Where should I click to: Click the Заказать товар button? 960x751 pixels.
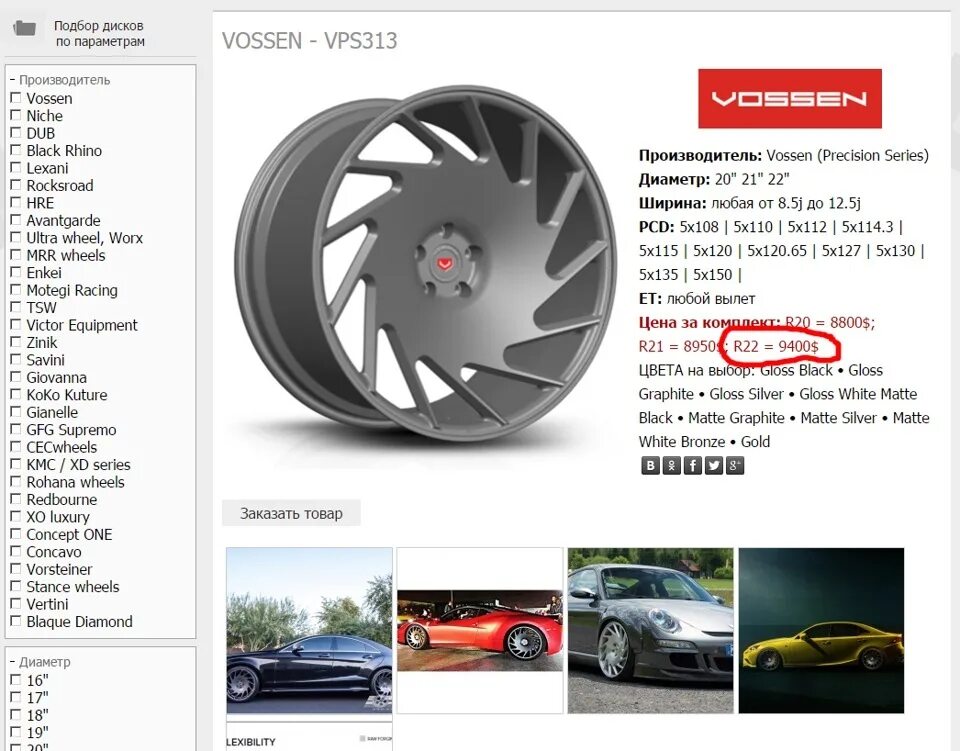(x=291, y=514)
